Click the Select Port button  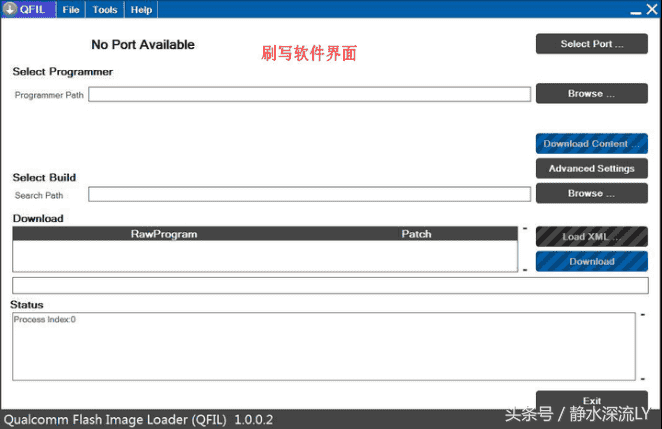(x=591, y=43)
